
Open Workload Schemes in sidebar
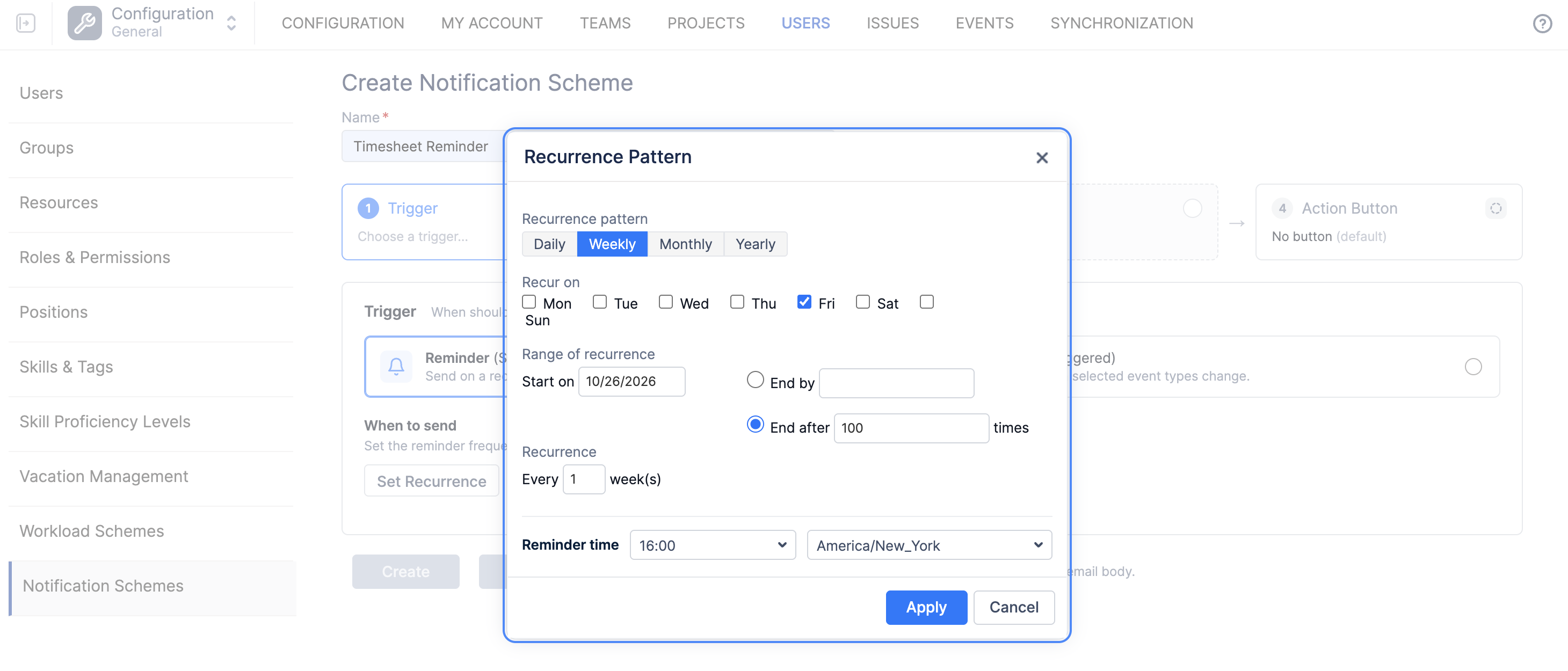click(x=91, y=530)
